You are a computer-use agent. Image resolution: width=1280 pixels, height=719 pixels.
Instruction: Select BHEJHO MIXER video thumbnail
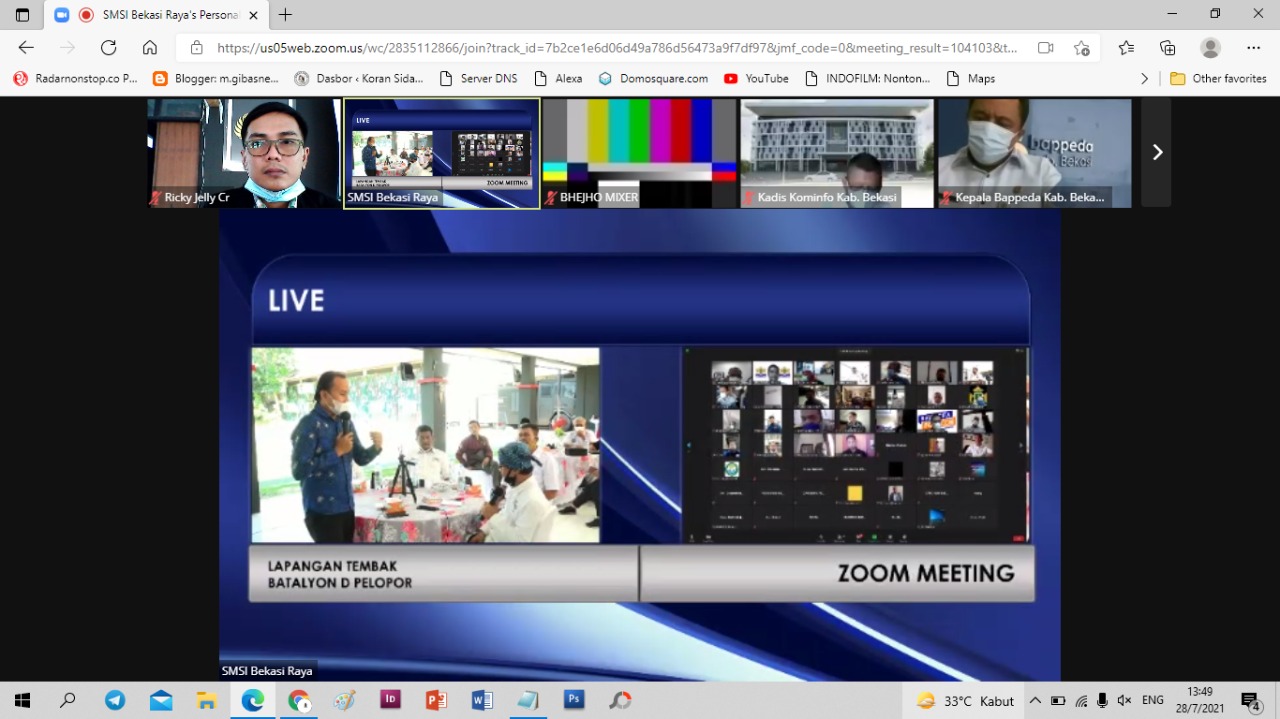[640, 153]
